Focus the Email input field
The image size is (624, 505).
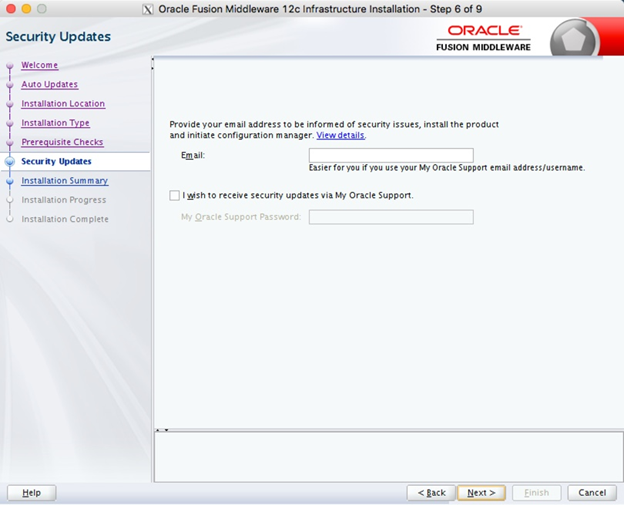(391, 156)
